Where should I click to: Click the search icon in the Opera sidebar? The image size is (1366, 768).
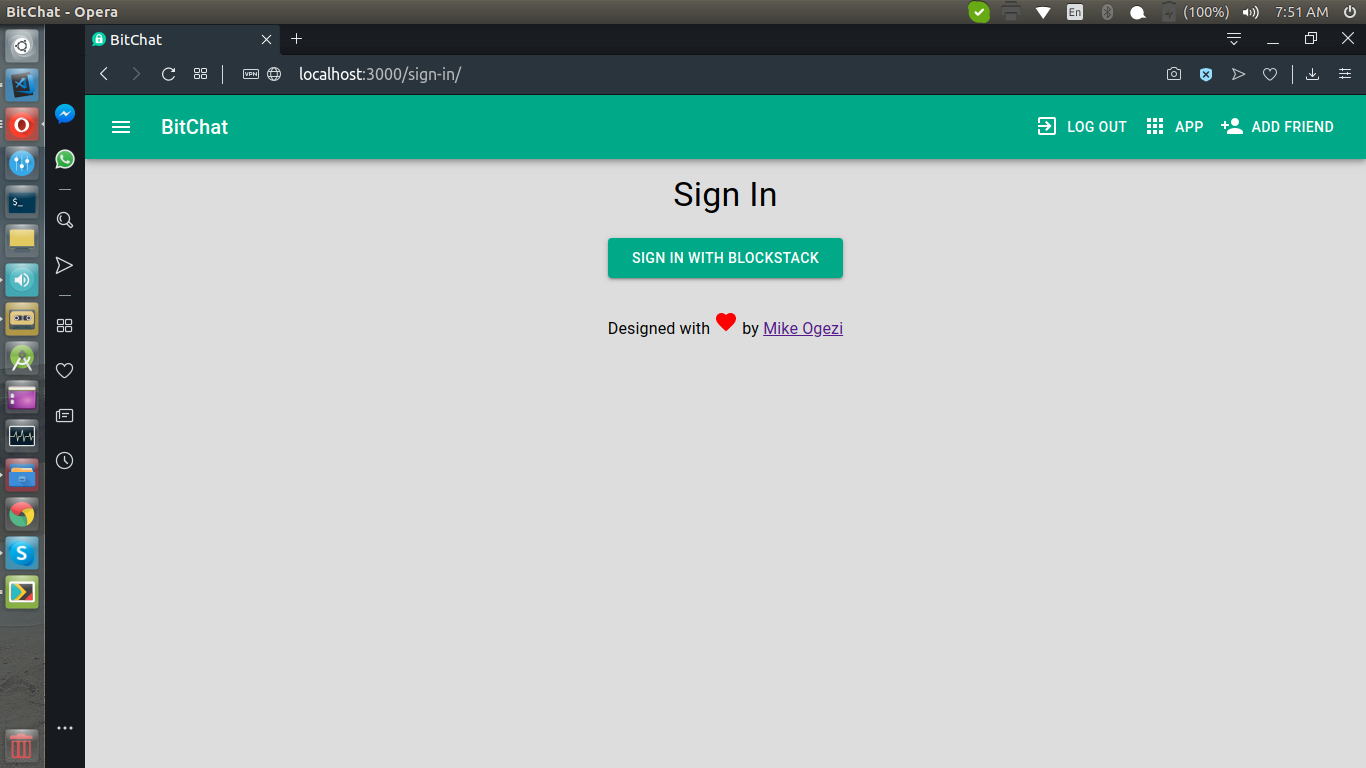[65, 220]
